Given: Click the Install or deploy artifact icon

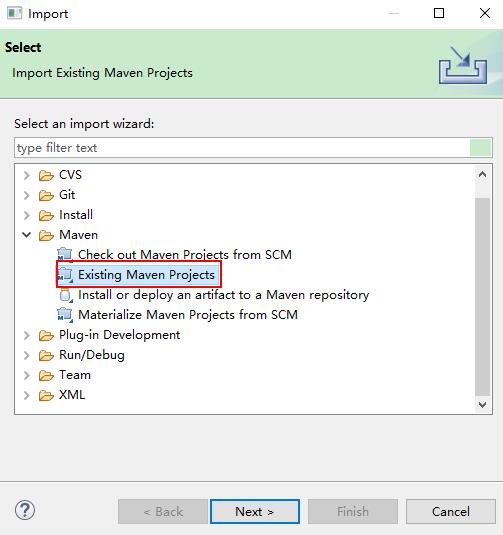Looking at the screenshot, I should click(66, 295).
